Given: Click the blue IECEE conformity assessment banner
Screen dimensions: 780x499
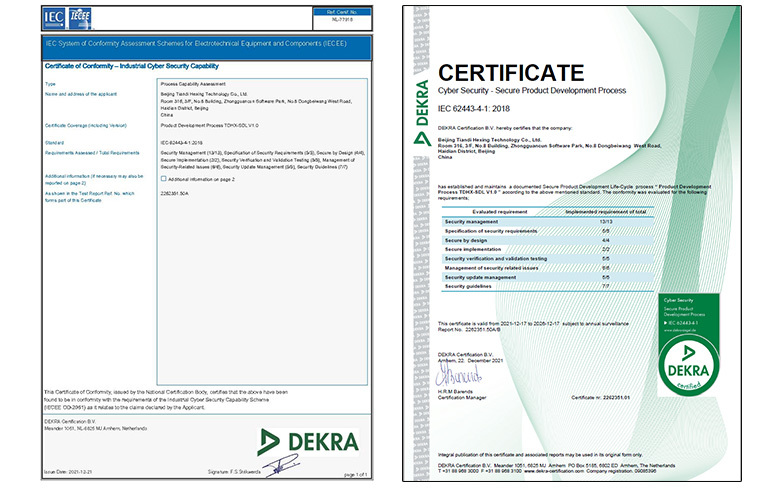Looking at the screenshot, I should tap(206, 48).
